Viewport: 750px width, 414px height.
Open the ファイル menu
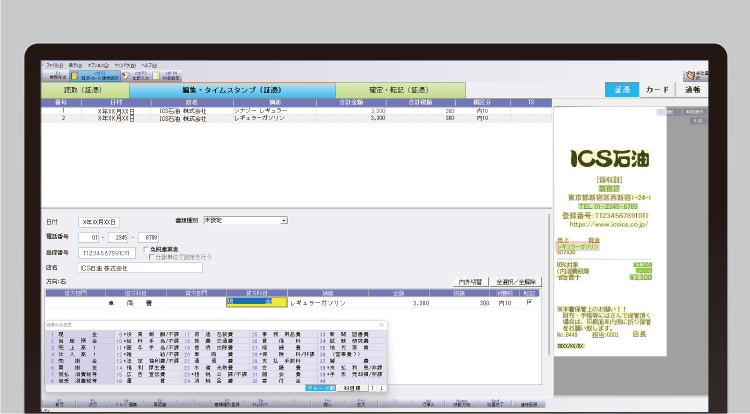click(x=54, y=64)
